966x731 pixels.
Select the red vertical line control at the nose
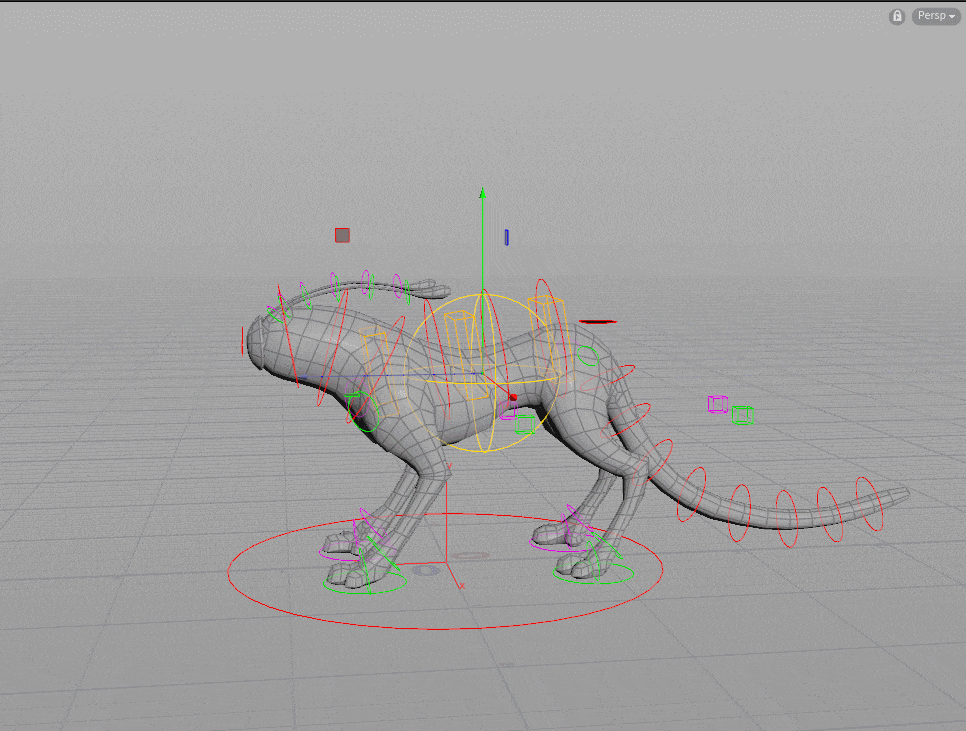(243, 341)
